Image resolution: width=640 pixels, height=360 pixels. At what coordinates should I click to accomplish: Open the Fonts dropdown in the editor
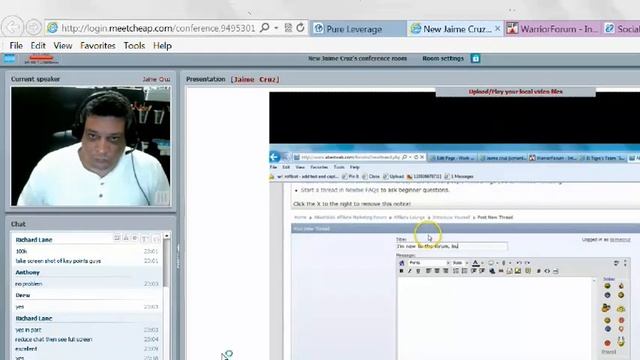coord(429,263)
